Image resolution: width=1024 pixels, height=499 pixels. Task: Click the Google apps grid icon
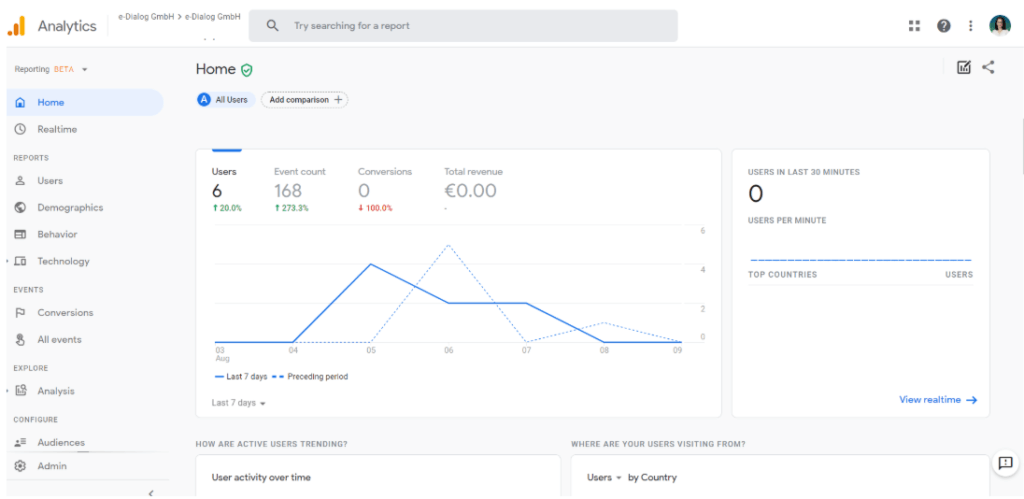913,26
